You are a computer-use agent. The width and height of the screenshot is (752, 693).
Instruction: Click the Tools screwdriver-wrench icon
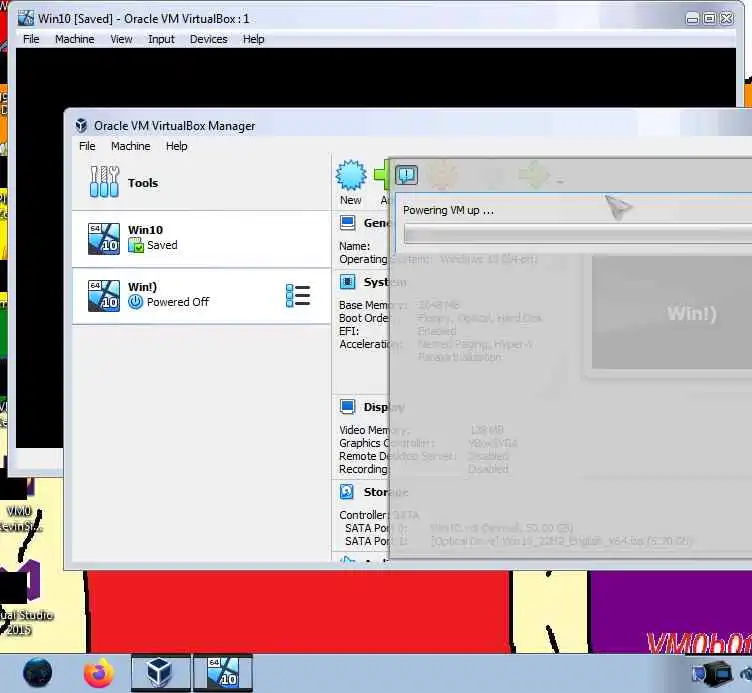point(104,182)
